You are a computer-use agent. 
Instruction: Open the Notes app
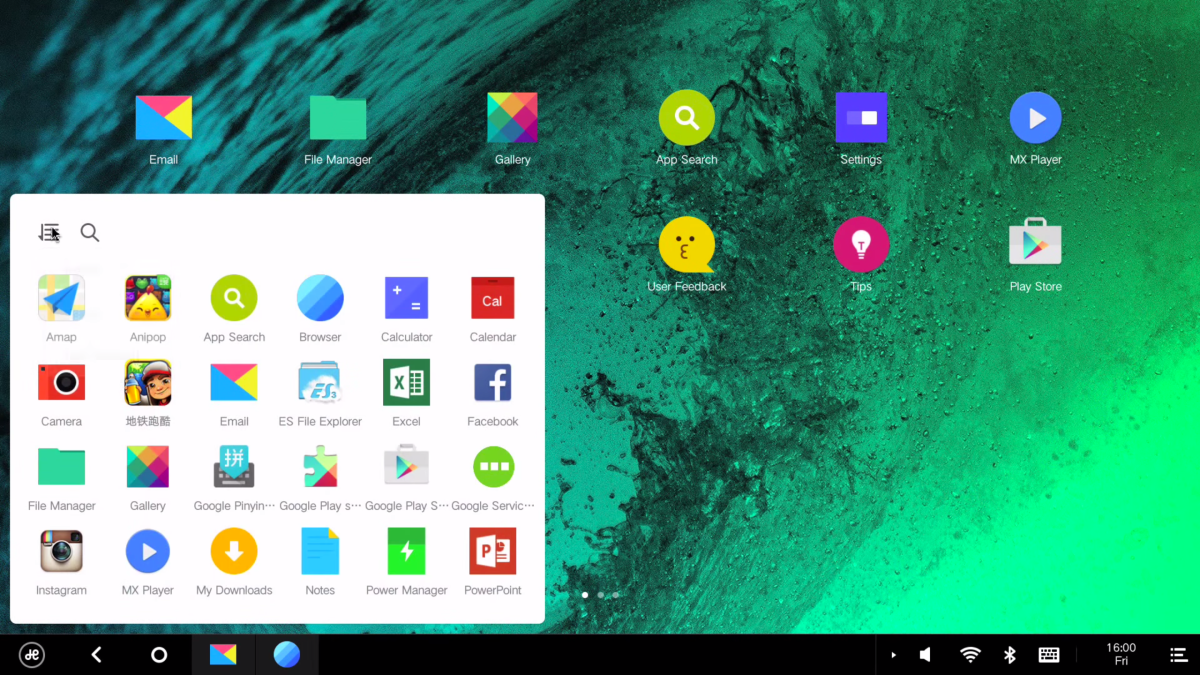(320, 551)
